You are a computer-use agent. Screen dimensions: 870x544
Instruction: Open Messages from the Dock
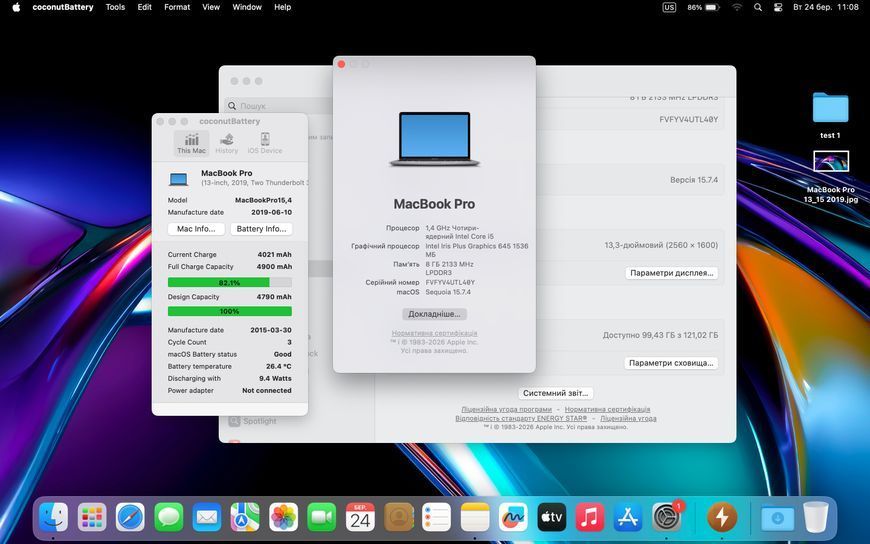pos(169,517)
